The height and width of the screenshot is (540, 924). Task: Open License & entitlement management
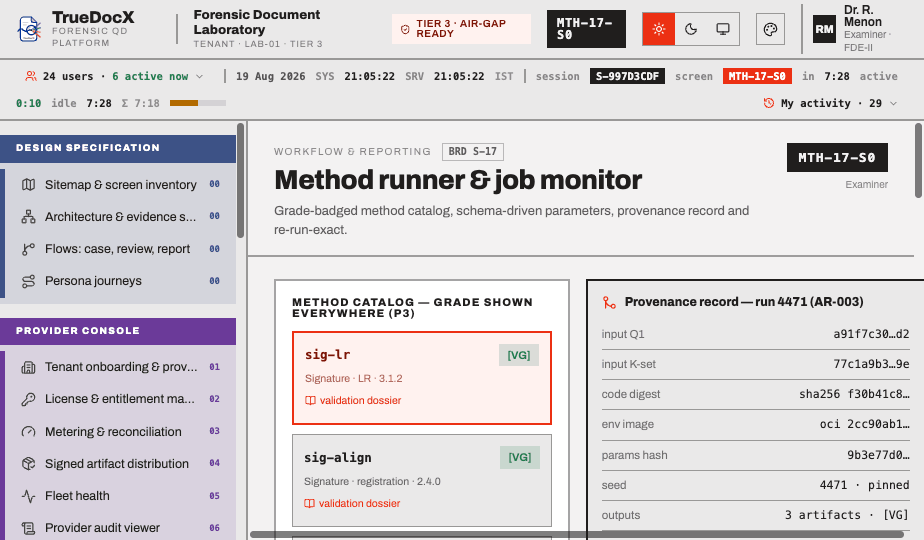pyautogui.click(x=120, y=399)
